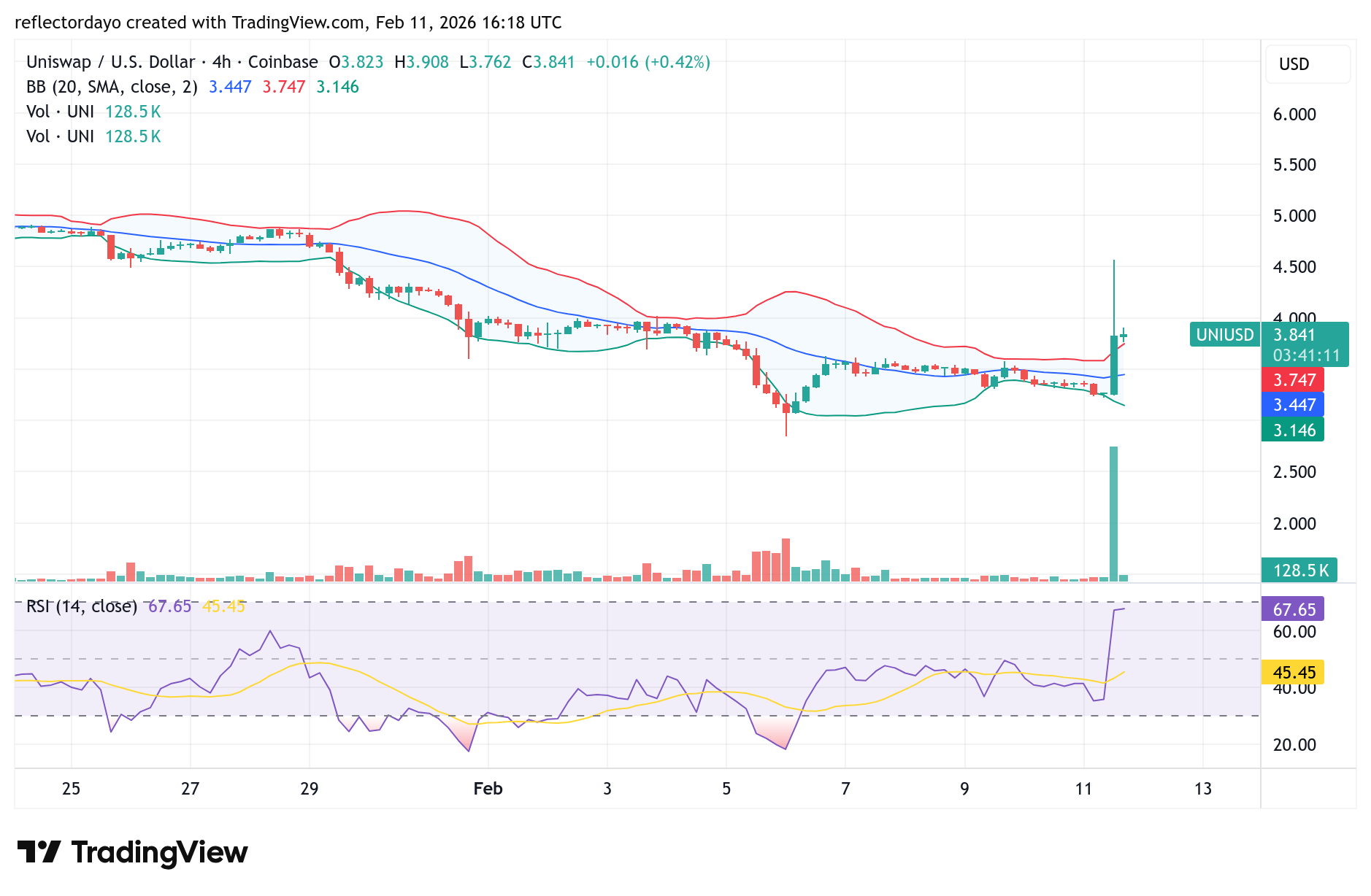The width and height of the screenshot is (1371, 896).
Task: Click the yellow 45.45 RSI MA label
Action: click(x=1293, y=672)
